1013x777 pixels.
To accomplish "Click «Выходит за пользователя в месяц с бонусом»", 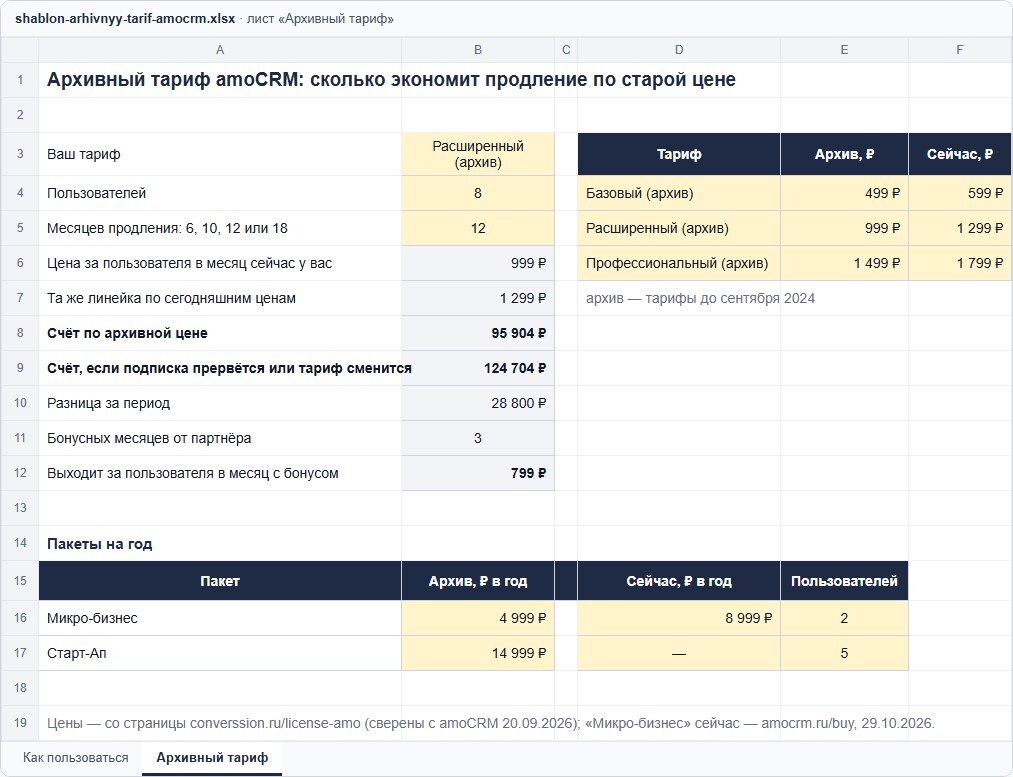I will click(x=193, y=473).
